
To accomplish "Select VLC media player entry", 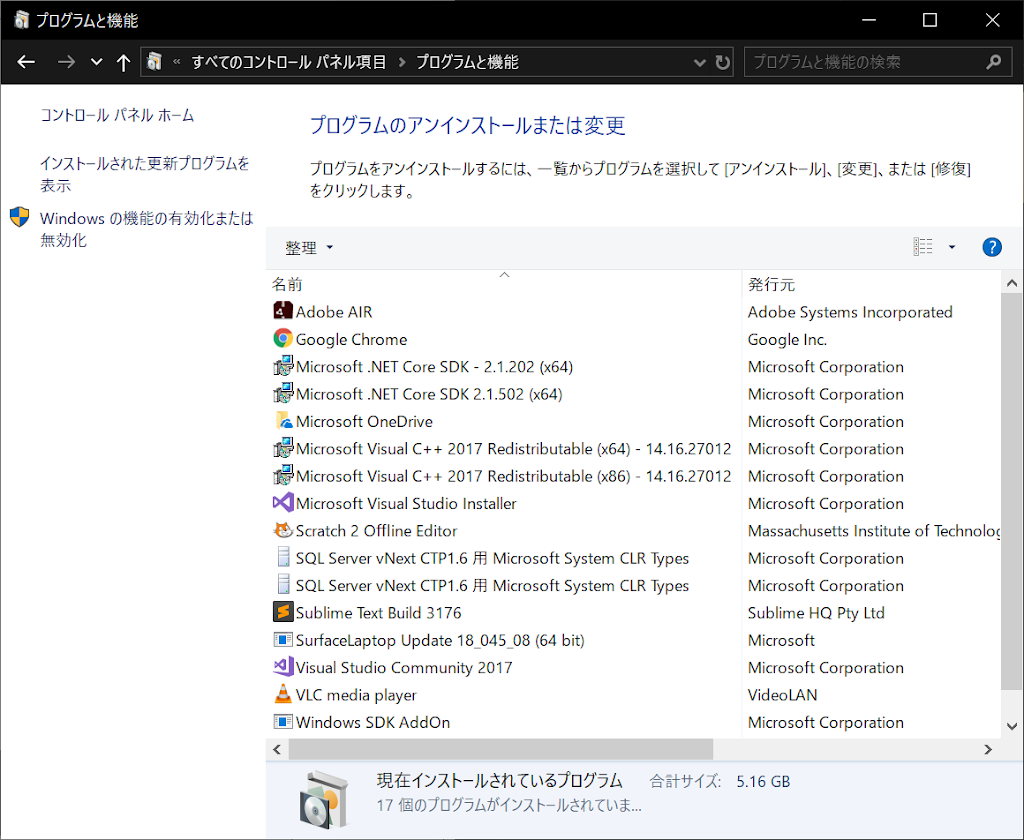I will pyautogui.click(x=356, y=695).
